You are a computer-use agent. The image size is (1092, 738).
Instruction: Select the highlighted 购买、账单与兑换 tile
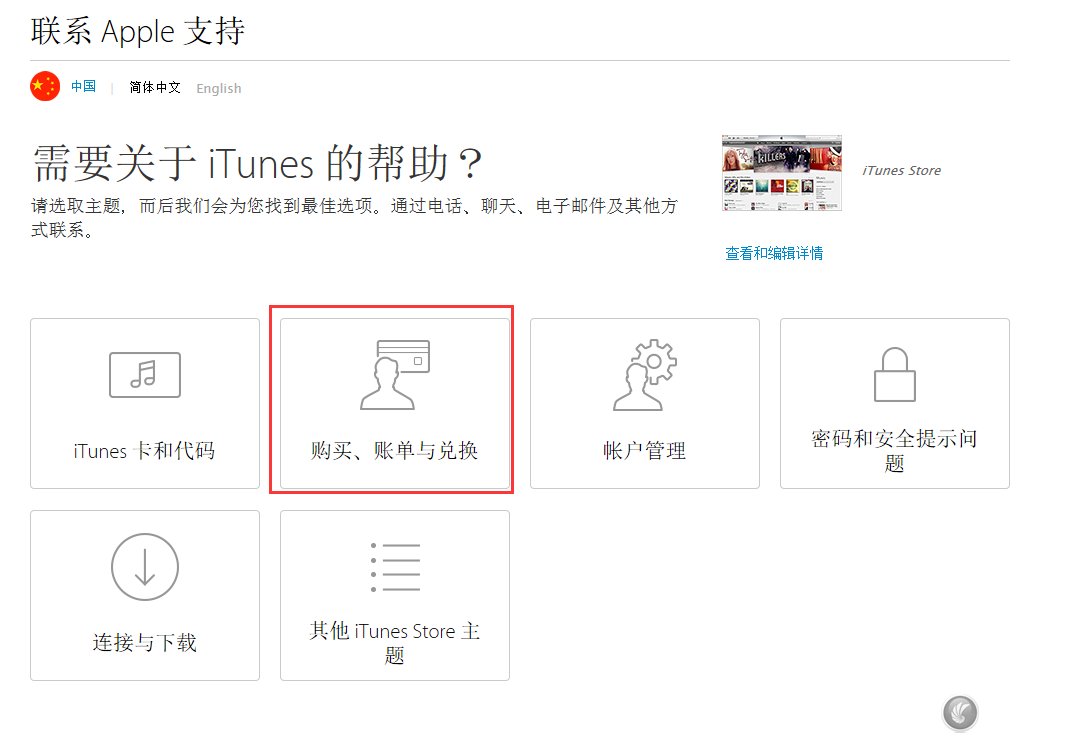pos(393,400)
